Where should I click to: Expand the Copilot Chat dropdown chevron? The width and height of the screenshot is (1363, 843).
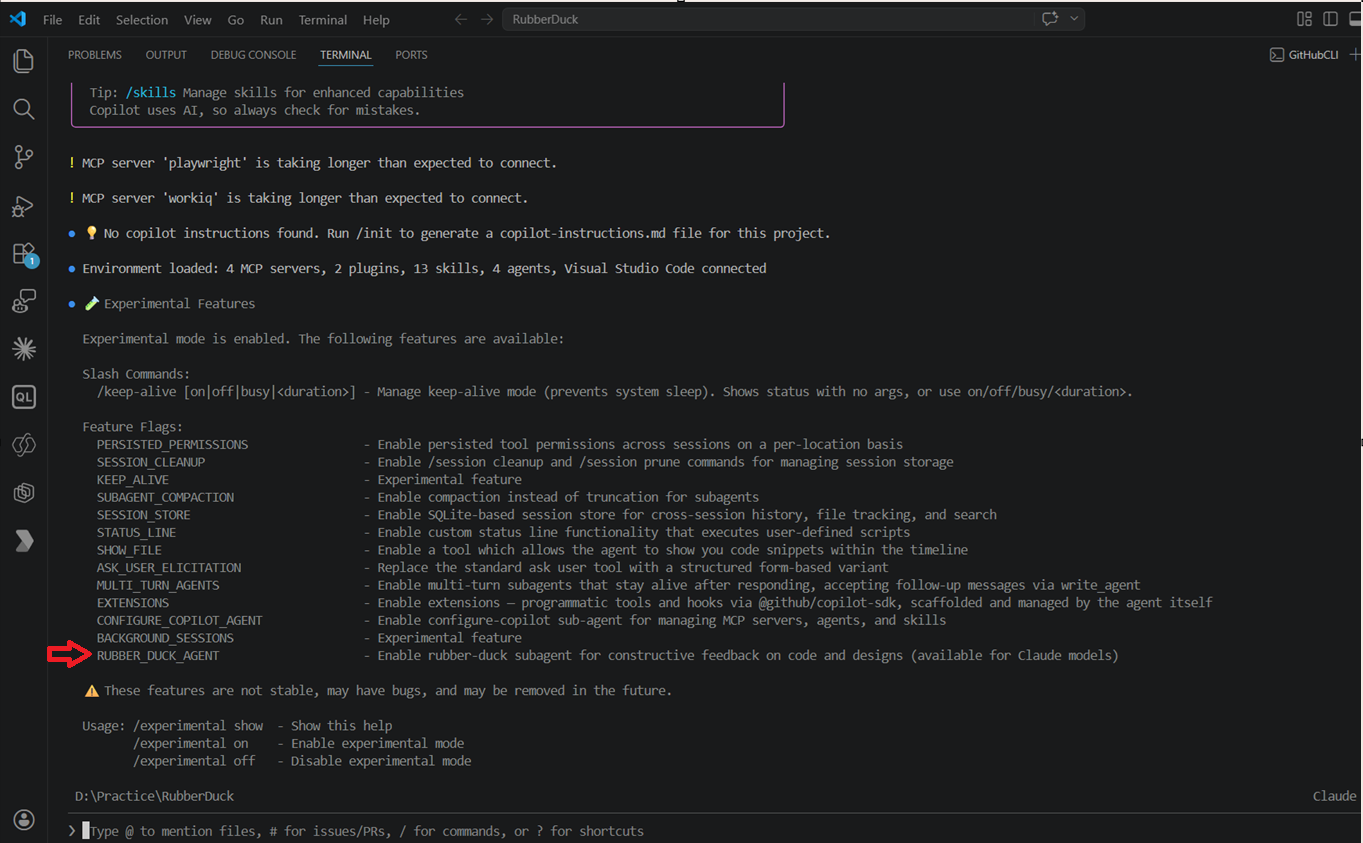pyautogui.click(x=1075, y=19)
